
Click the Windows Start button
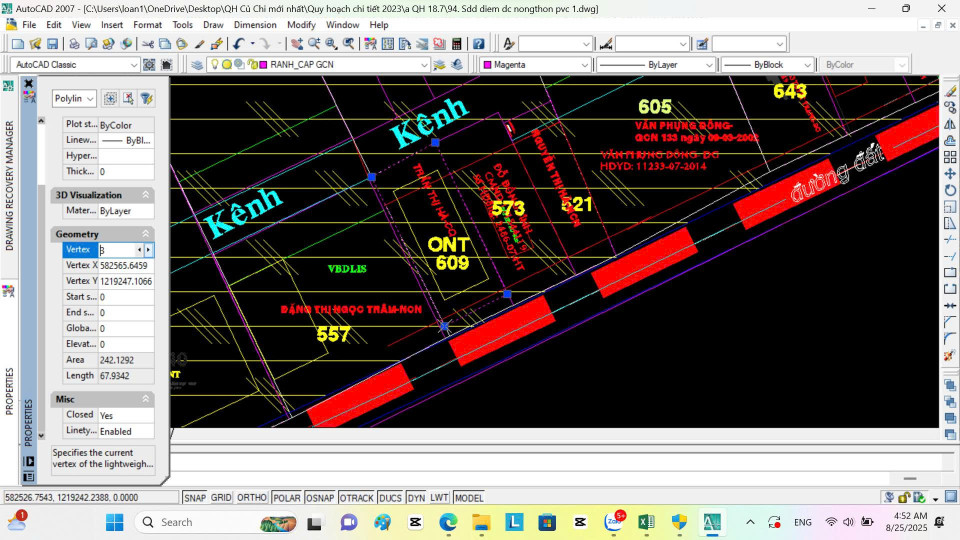pyautogui.click(x=114, y=522)
